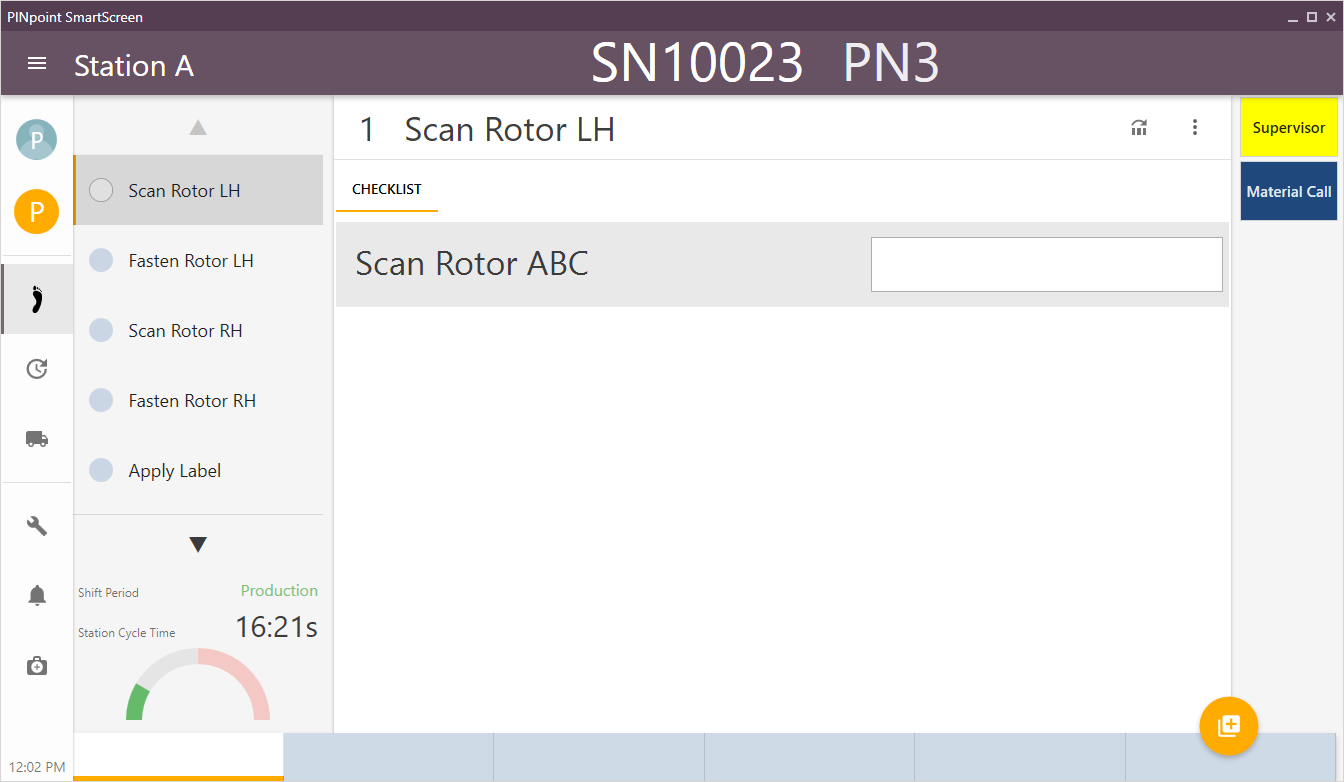Open the footprint steps view
The width and height of the screenshot is (1344, 782).
point(37,299)
